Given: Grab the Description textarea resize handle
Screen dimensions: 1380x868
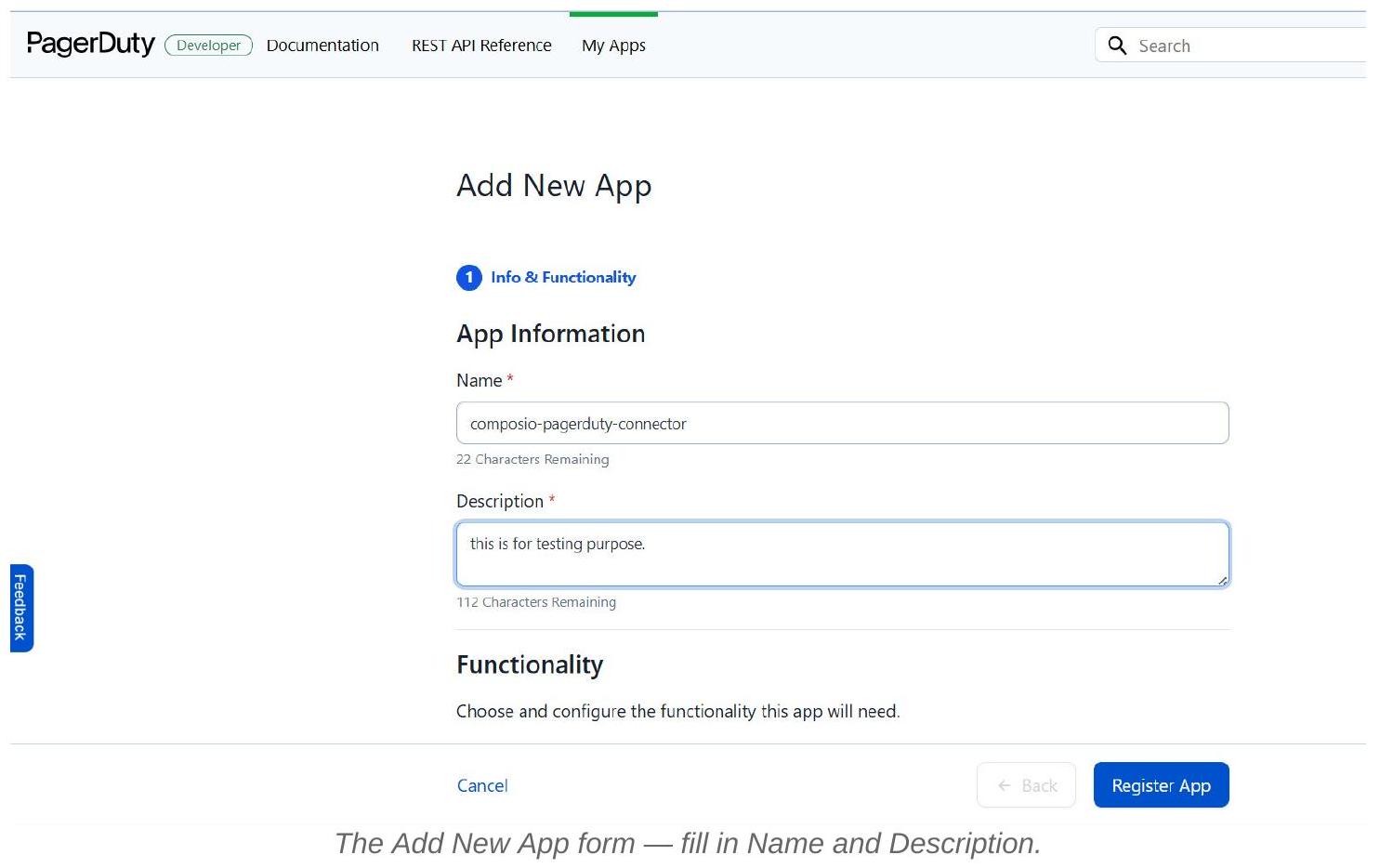Looking at the screenshot, I should pos(1222,580).
